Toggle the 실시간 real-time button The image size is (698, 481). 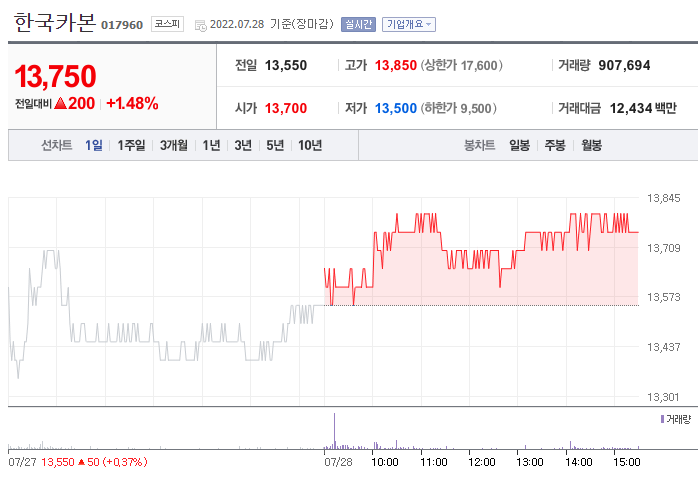pyautogui.click(x=358, y=24)
